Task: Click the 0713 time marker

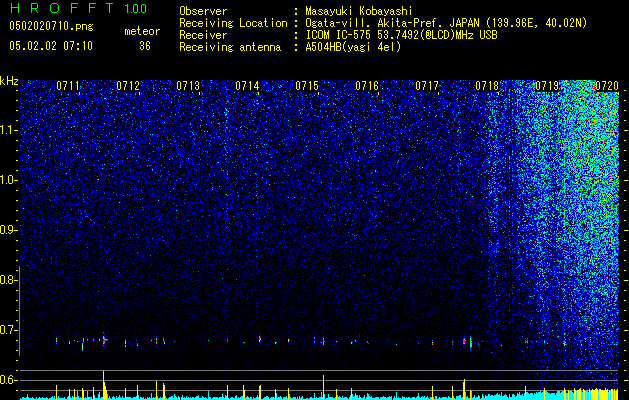Action: tap(188, 85)
